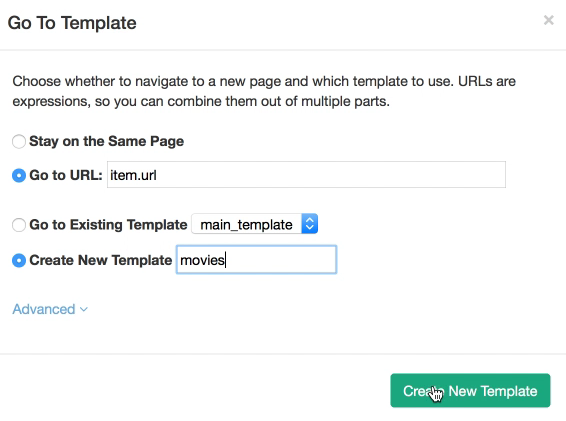Screen dimensions: 566x421
Task: Click the chevron icon beside Advanced
Action: pos(84,309)
